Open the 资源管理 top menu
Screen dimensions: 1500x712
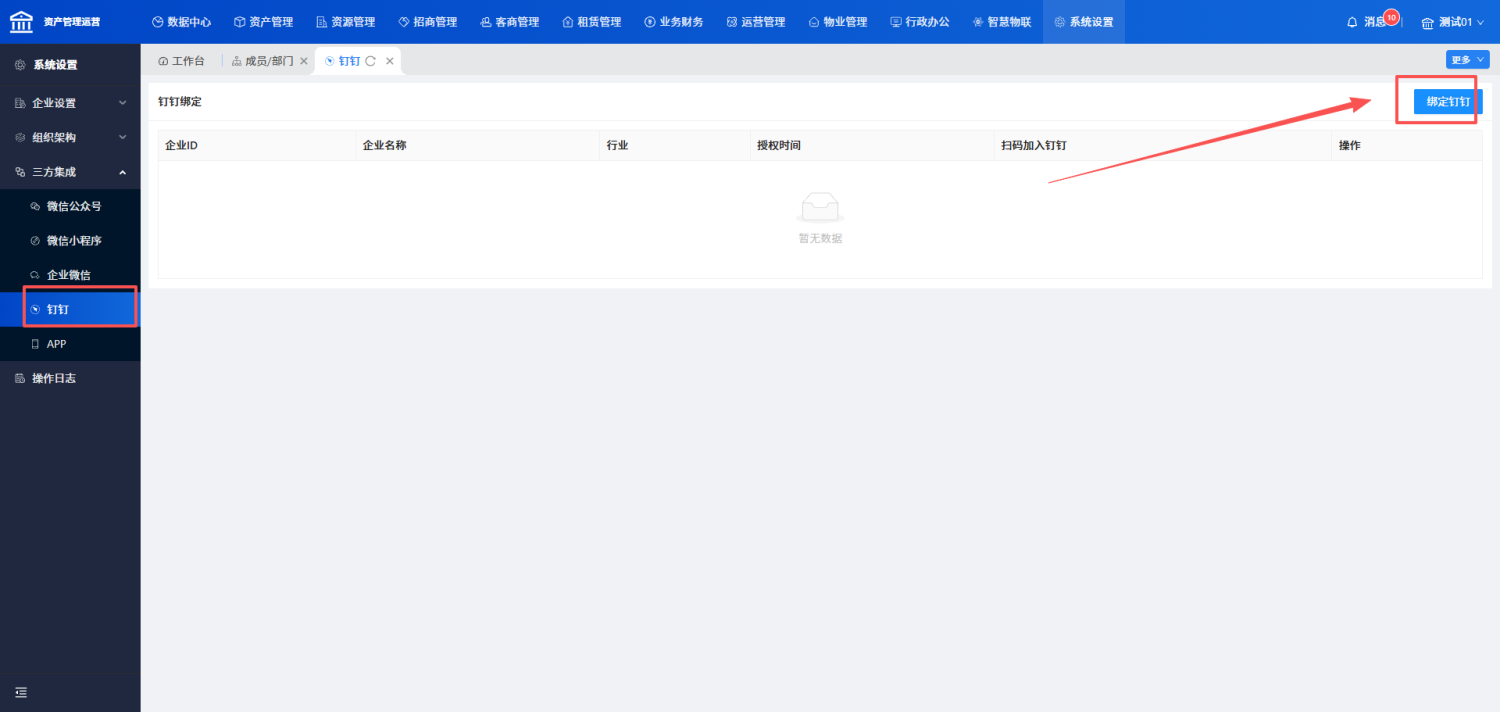(345, 21)
